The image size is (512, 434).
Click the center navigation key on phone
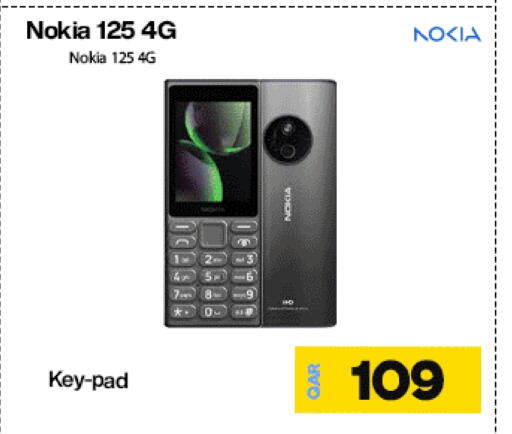coord(213,234)
